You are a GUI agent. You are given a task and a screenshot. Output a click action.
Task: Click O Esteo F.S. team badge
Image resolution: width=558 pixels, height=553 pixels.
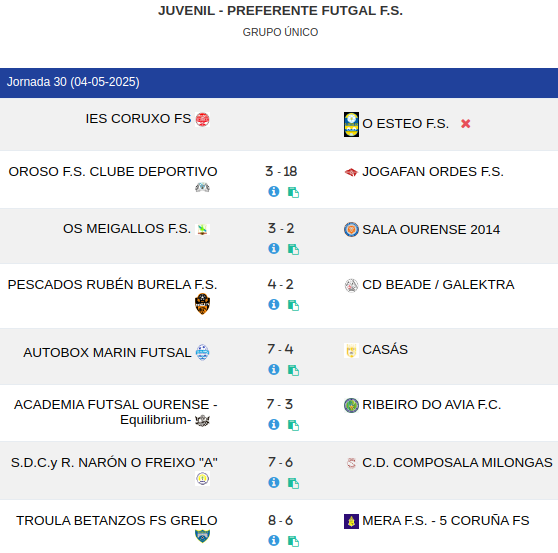click(x=351, y=124)
